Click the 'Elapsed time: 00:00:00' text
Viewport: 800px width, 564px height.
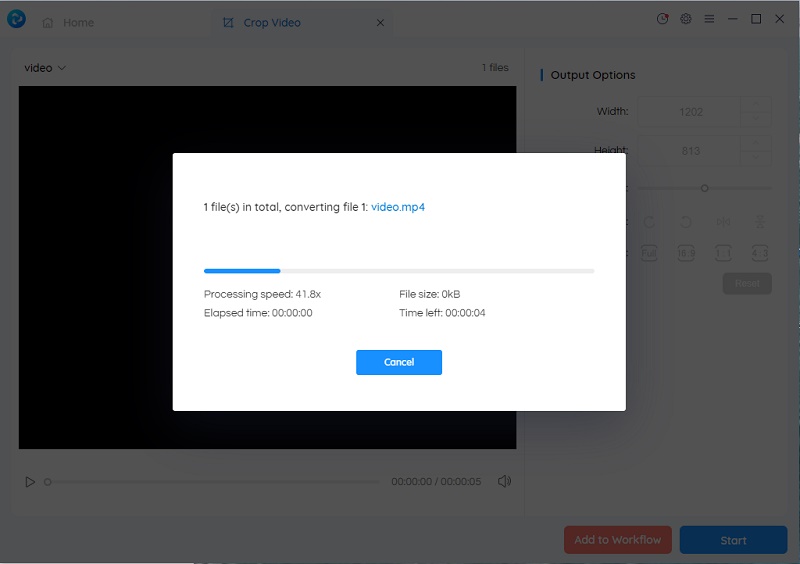click(x=258, y=313)
